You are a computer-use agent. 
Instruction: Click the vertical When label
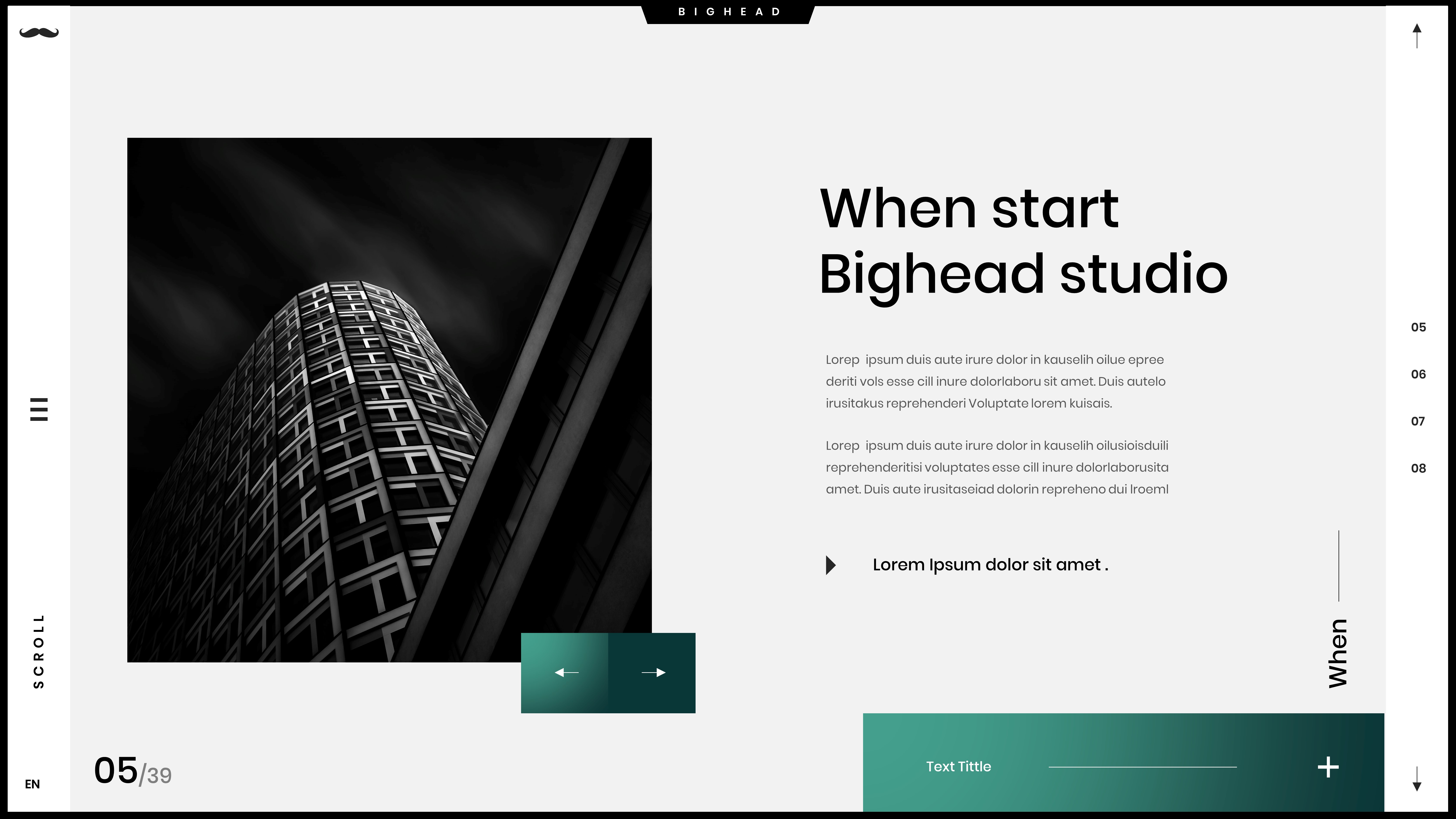coord(1338,653)
